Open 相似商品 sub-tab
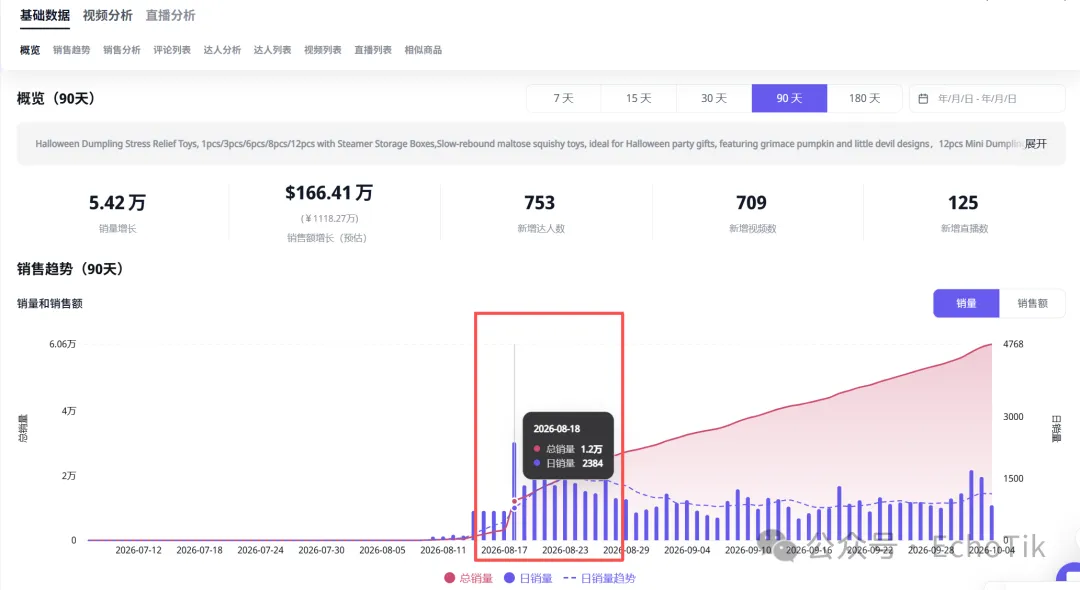This screenshot has height=590, width=1080. (423, 50)
